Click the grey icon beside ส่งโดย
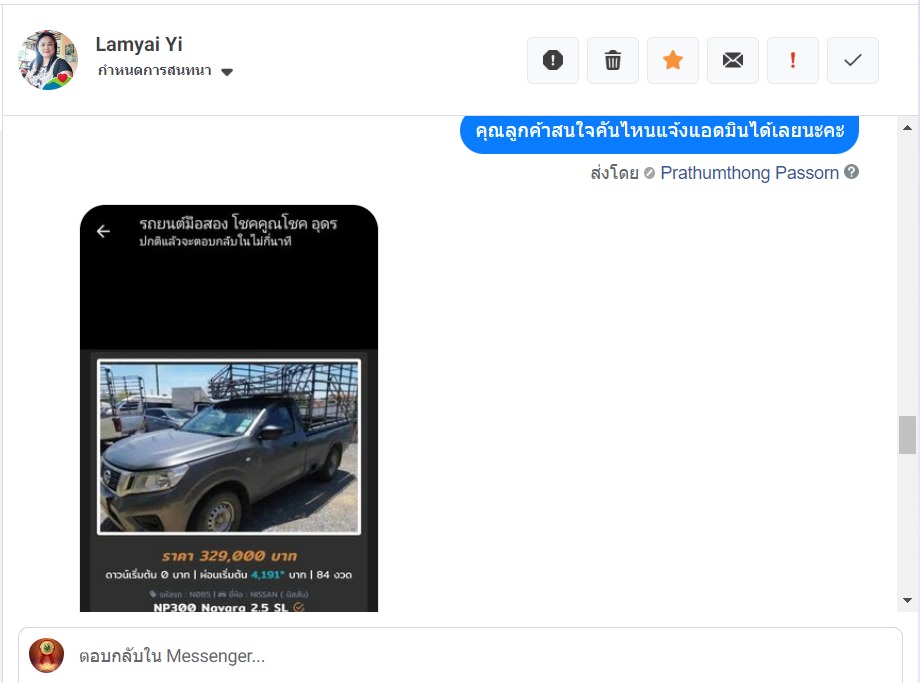The width and height of the screenshot is (920, 683). pos(650,173)
